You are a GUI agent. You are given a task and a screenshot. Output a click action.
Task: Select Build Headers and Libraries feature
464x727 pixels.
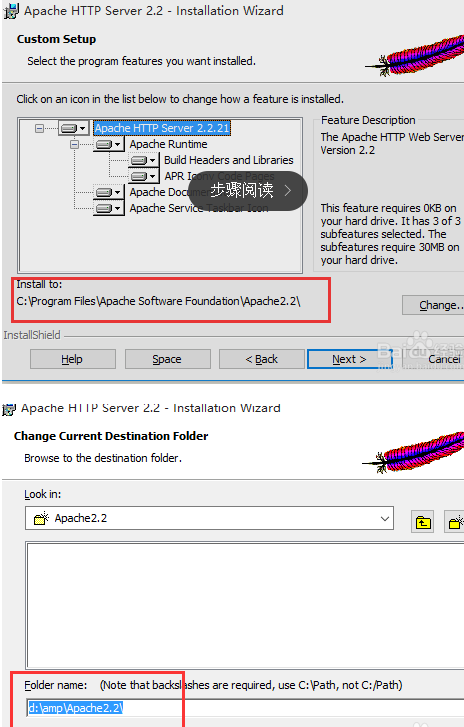pyautogui.click(x=229, y=160)
